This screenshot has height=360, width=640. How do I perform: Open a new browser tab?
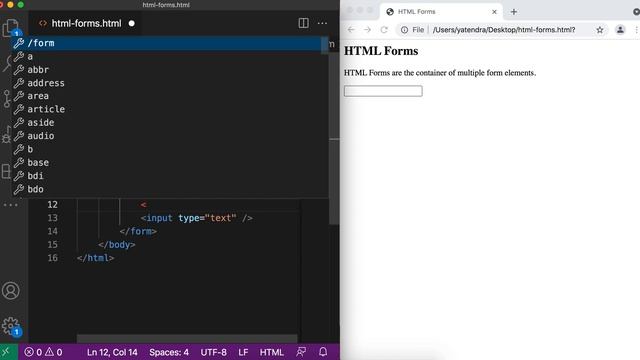[514, 12]
